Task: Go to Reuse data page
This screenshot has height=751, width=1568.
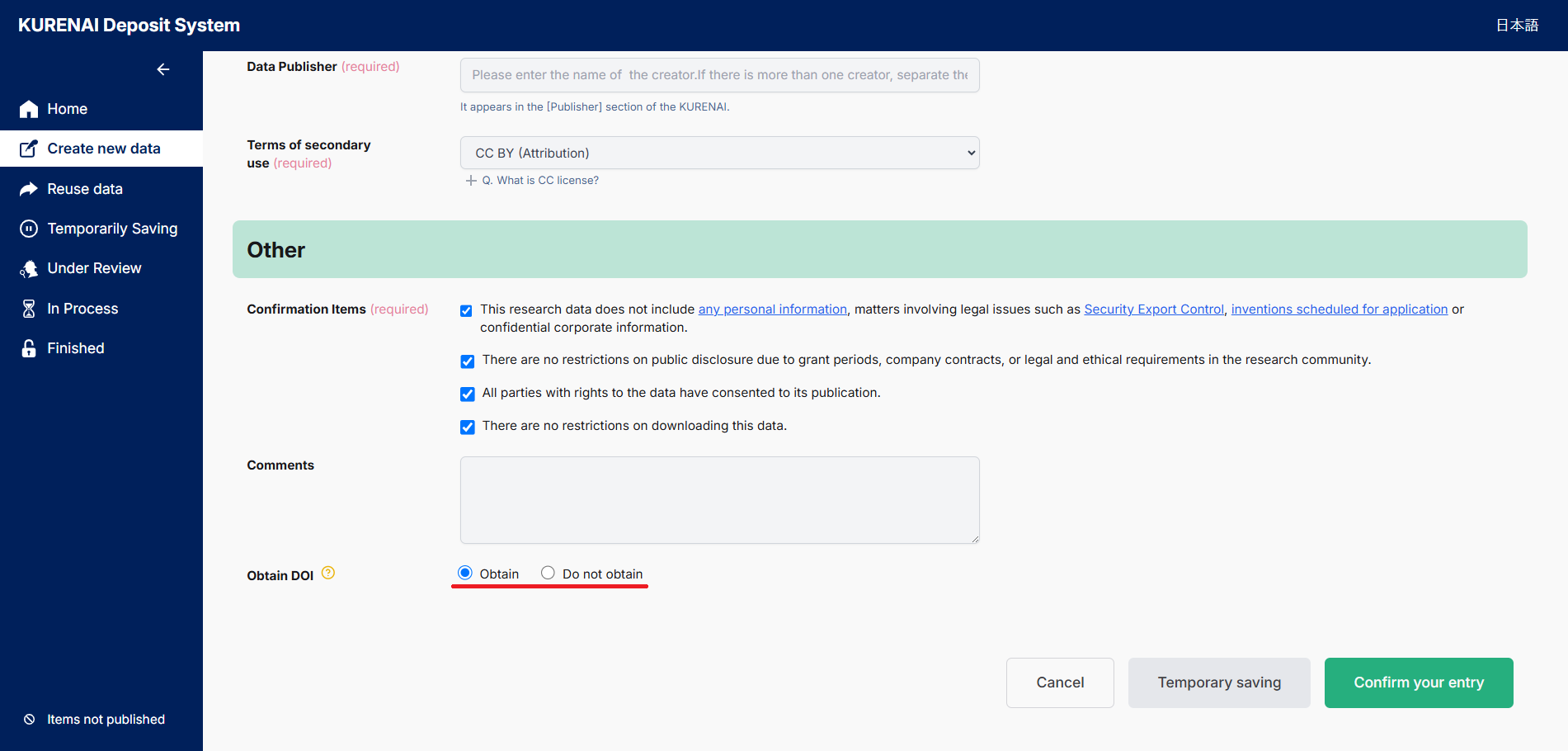Action: click(x=101, y=189)
